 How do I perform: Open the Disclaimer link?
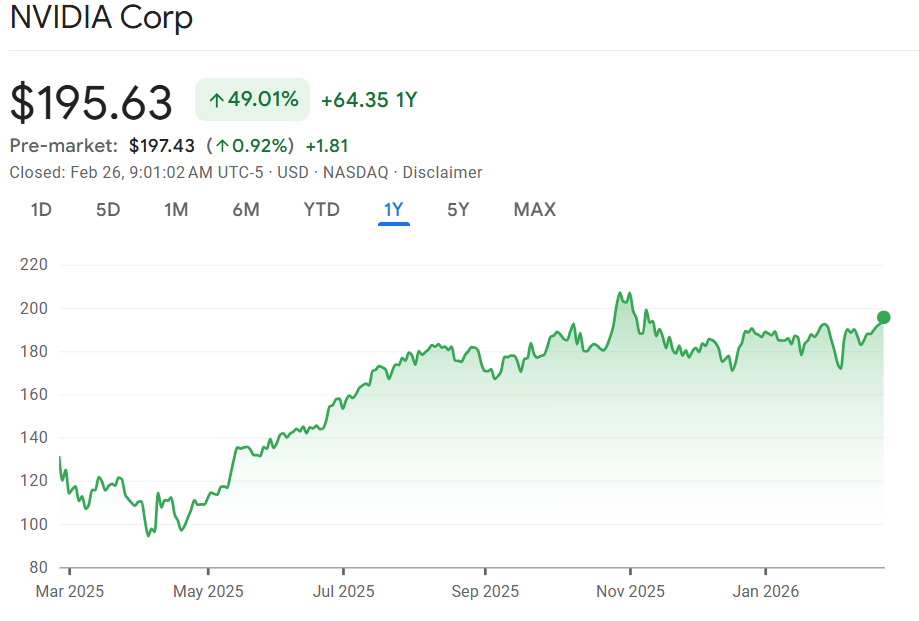click(442, 173)
